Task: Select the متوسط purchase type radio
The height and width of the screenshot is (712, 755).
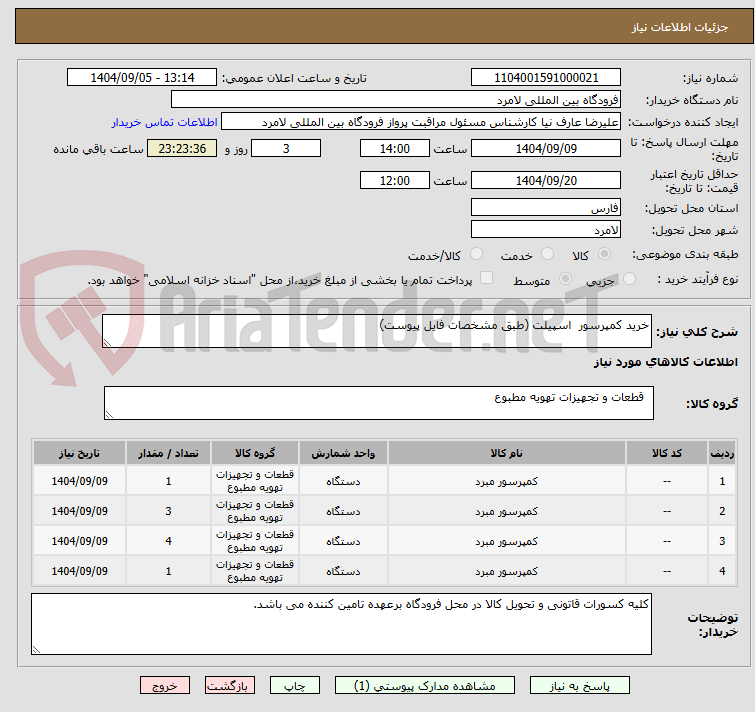Action: [x=565, y=278]
